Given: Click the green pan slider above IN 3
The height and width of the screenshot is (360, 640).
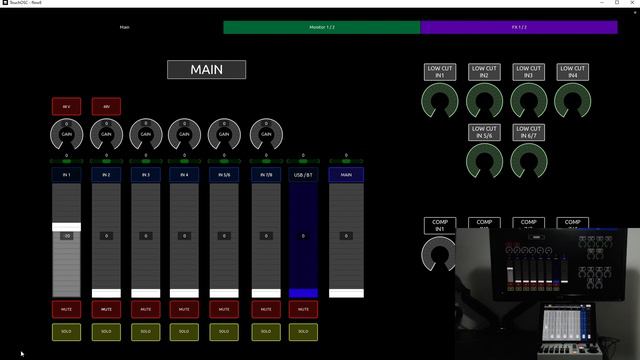Looking at the screenshot, I should click(146, 161).
